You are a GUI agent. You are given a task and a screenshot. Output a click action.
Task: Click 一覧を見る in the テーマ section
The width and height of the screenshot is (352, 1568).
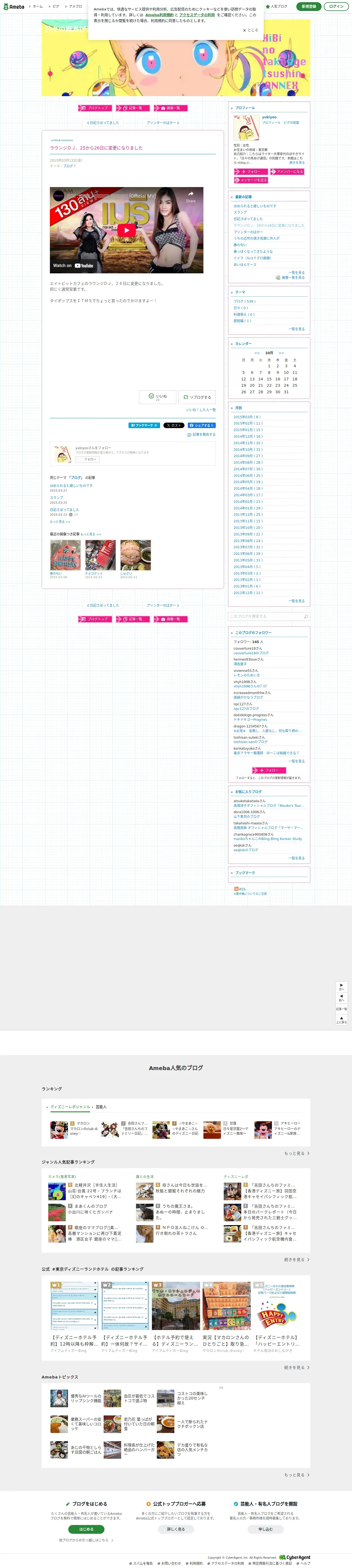click(x=297, y=329)
